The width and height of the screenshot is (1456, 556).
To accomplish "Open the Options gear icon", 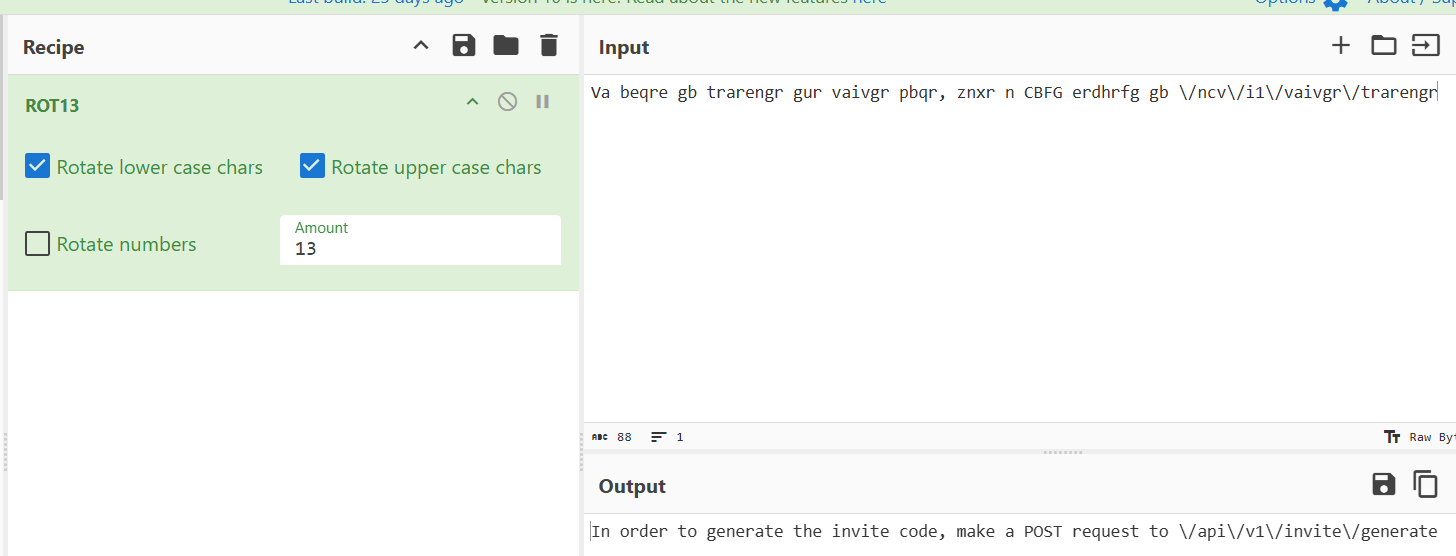I will click(x=1336, y=3).
